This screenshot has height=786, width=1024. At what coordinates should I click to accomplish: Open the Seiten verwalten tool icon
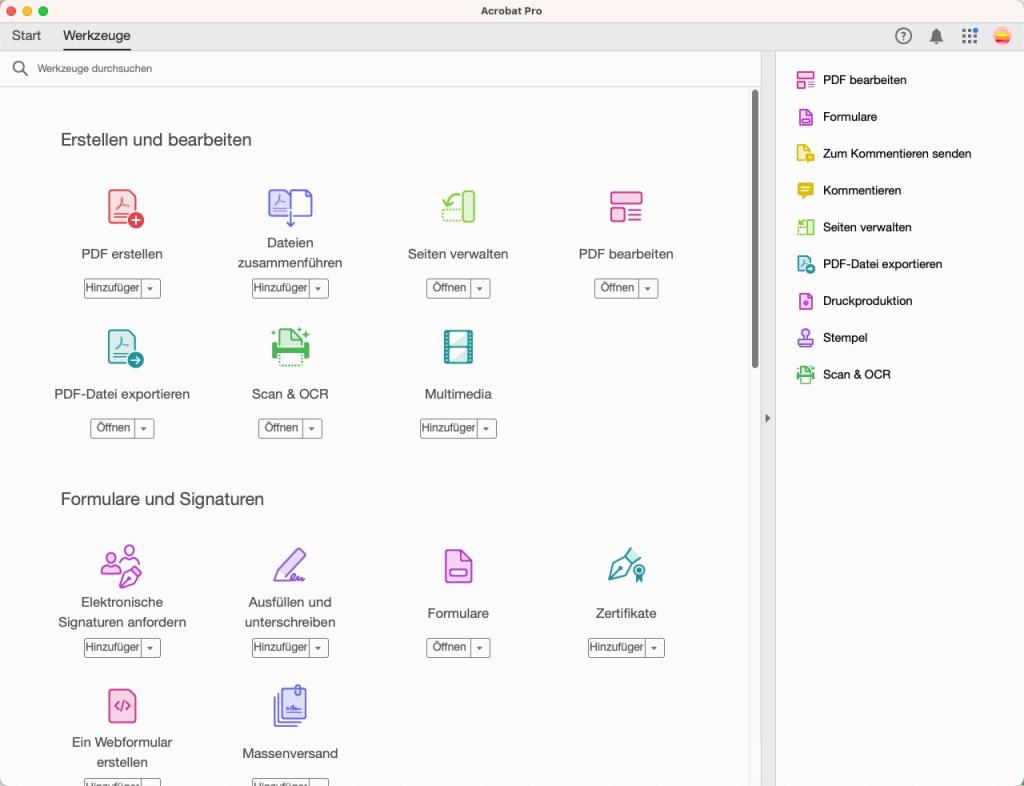click(x=457, y=205)
